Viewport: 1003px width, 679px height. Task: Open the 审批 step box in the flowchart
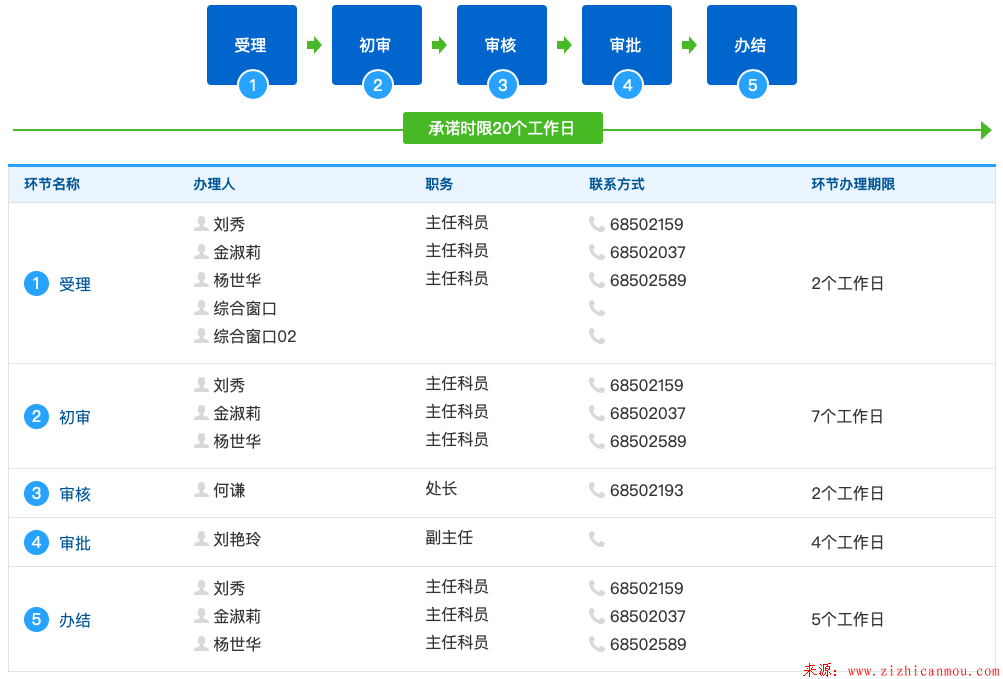pyautogui.click(x=626, y=45)
